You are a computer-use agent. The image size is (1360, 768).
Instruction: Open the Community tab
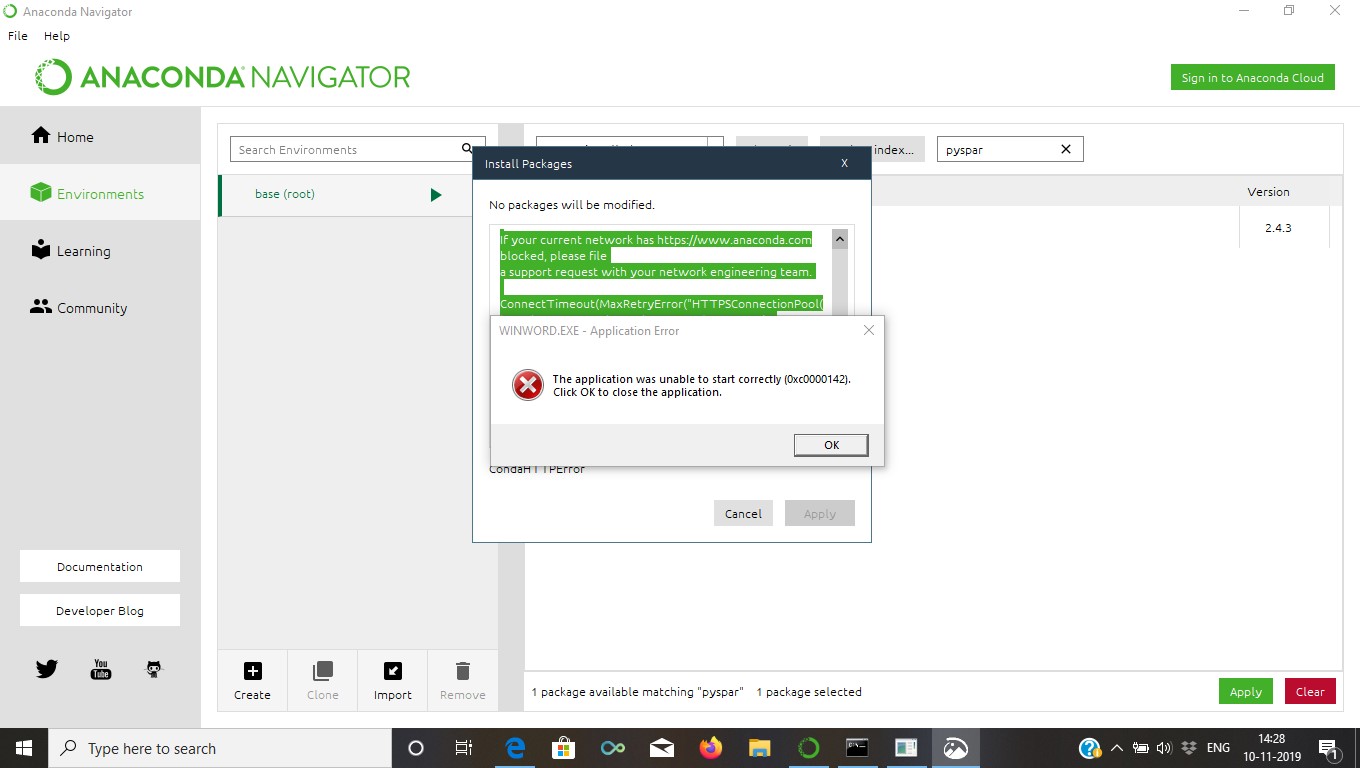click(x=100, y=308)
